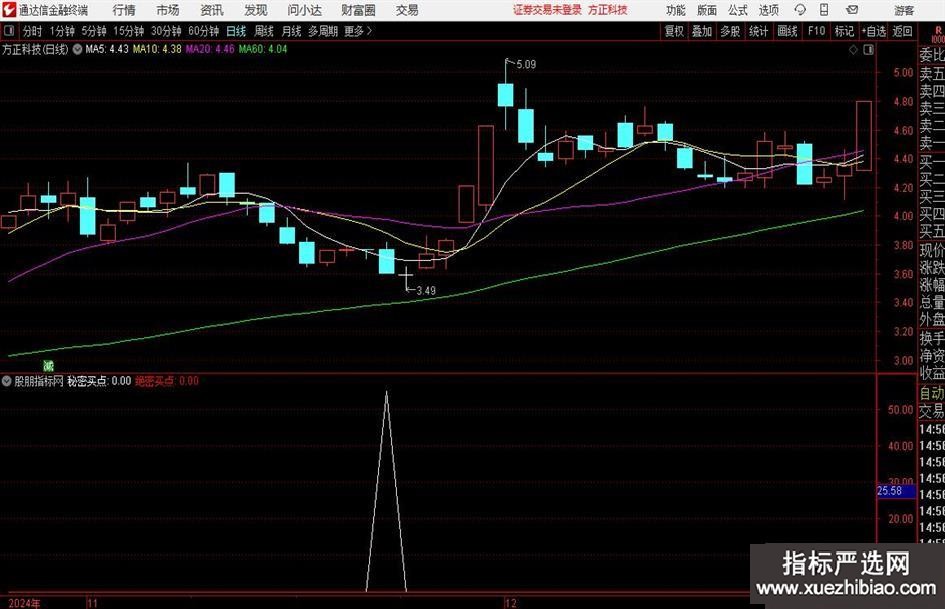
Task: Click the 通达信 red logo icon
Action: 9,10
